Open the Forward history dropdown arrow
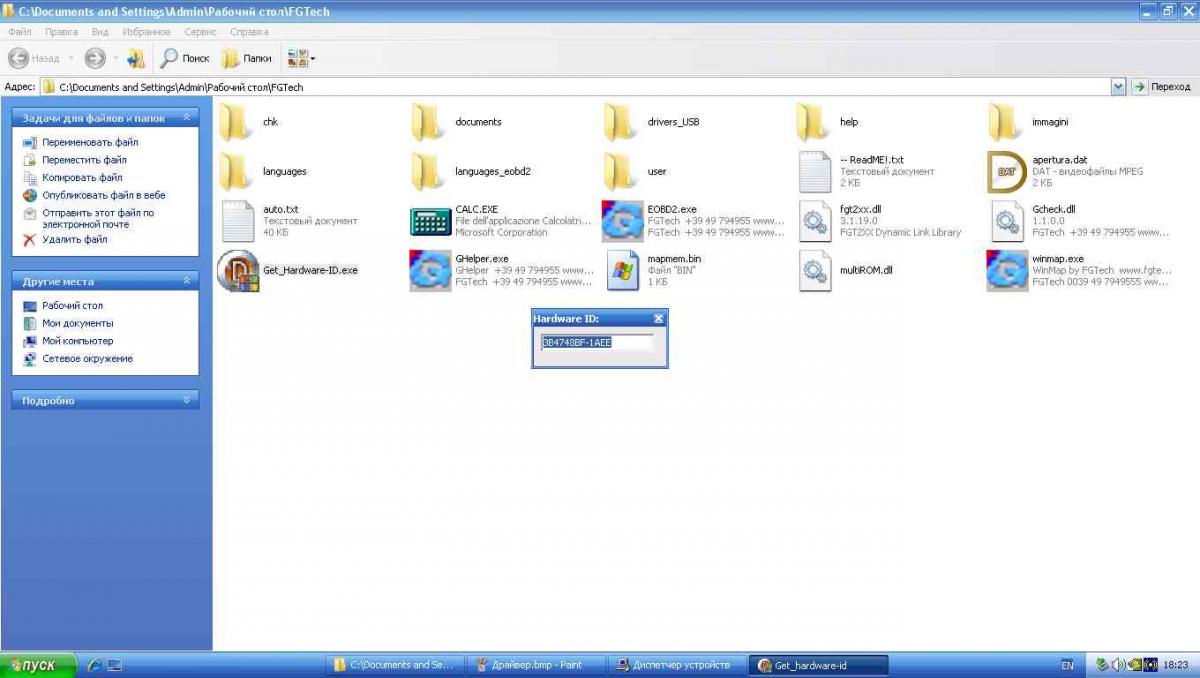Image resolution: width=1200 pixels, height=678 pixels. pos(115,59)
